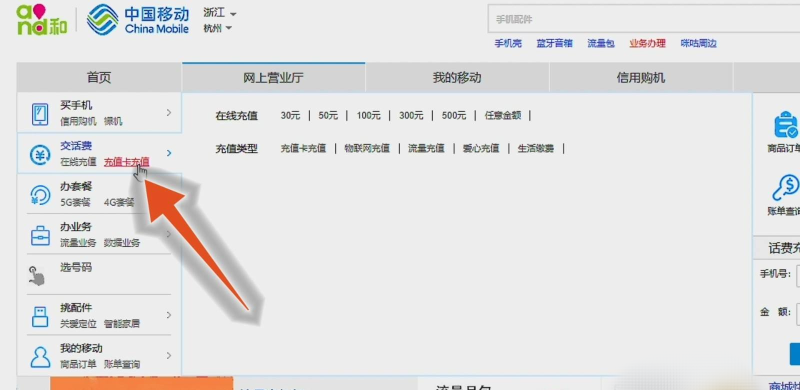The height and width of the screenshot is (390, 800).
Task: Click the 在线充值 link under 交话费
Action: (78, 162)
